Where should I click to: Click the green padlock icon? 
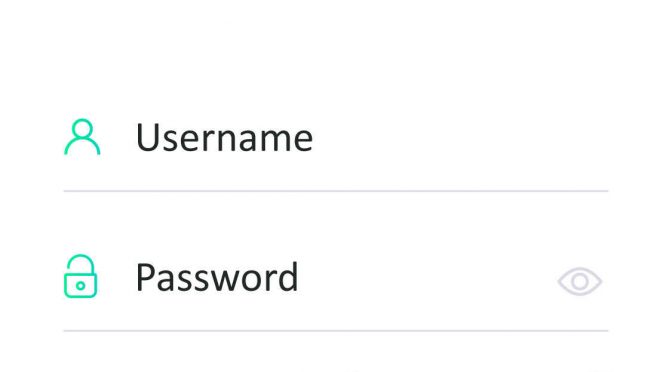tap(81, 276)
